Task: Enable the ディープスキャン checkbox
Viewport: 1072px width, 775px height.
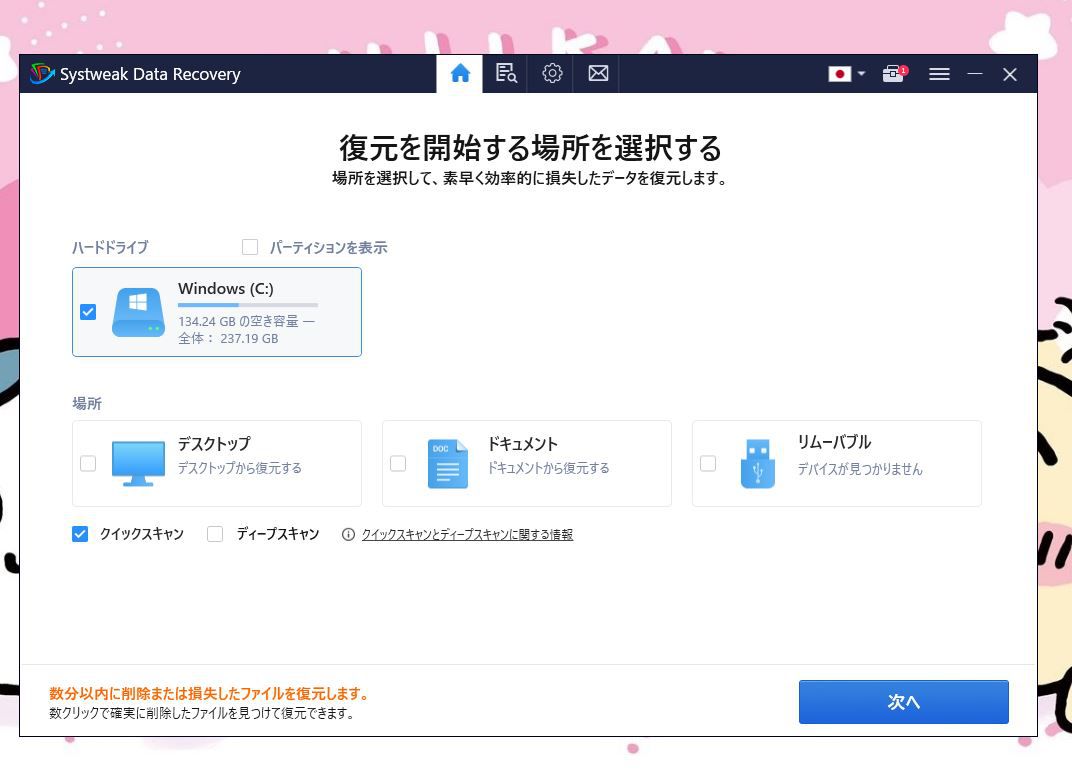Action: point(215,534)
